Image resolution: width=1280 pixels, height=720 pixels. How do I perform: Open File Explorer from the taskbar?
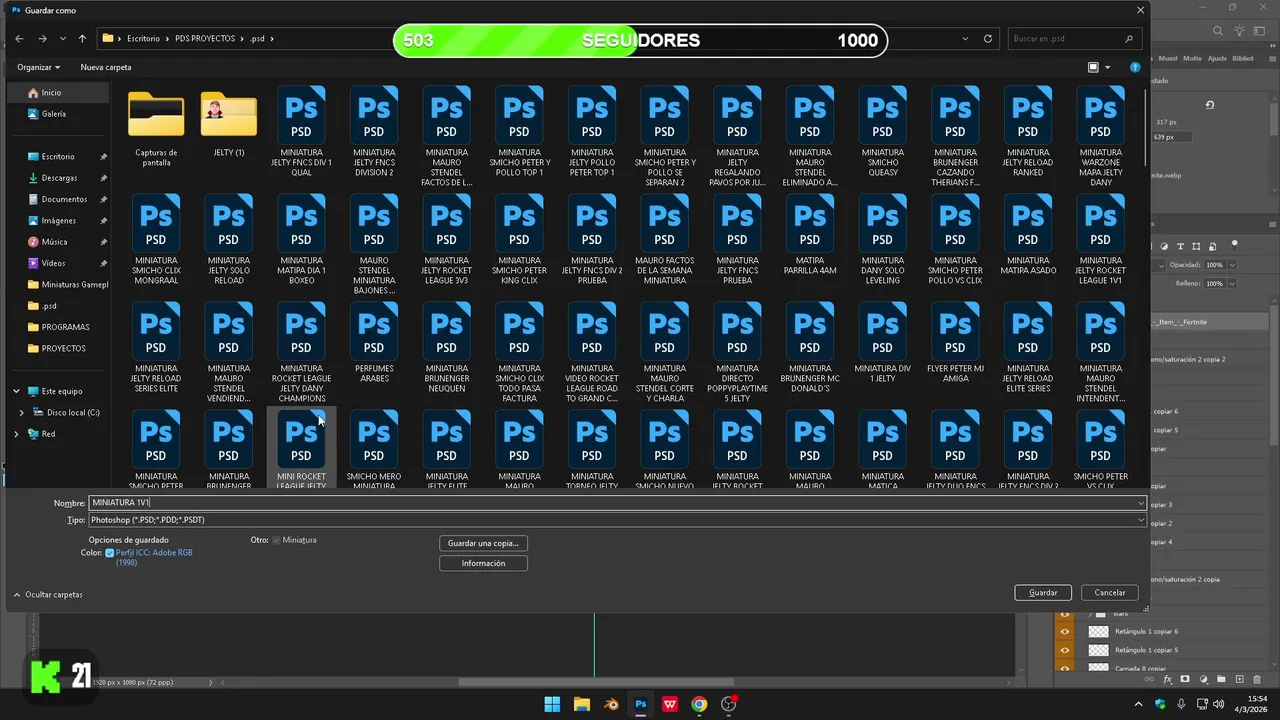pos(581,704)
